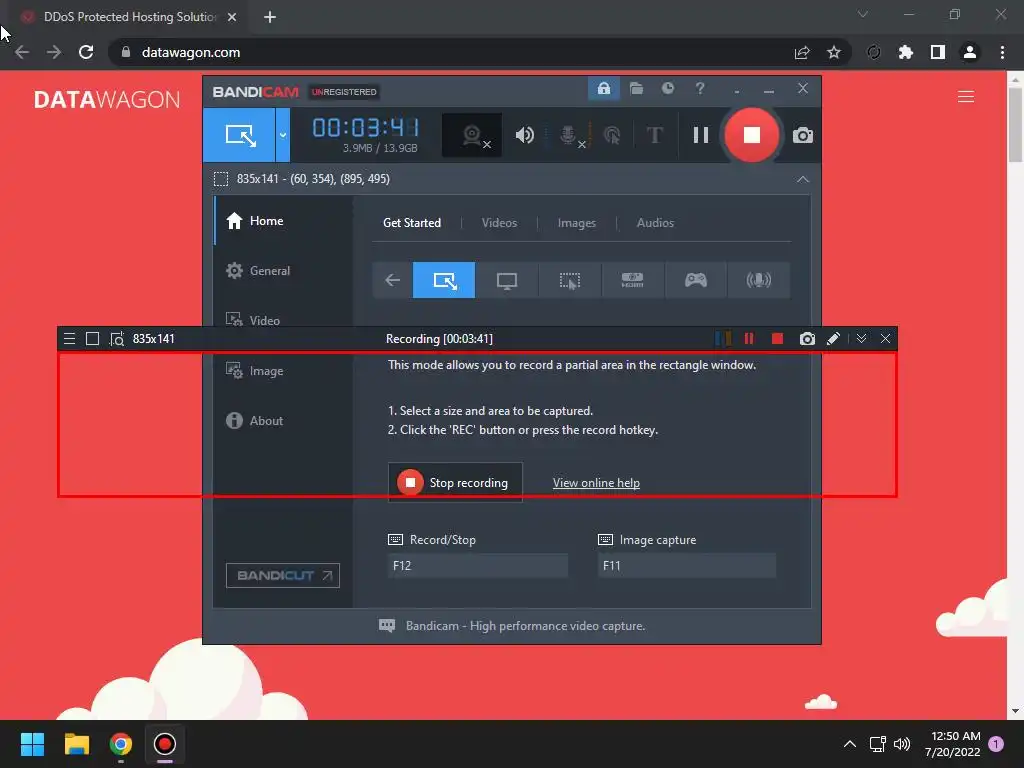Switch to the Images tab
Screen dimensions: 1024x768
point(577,223)
